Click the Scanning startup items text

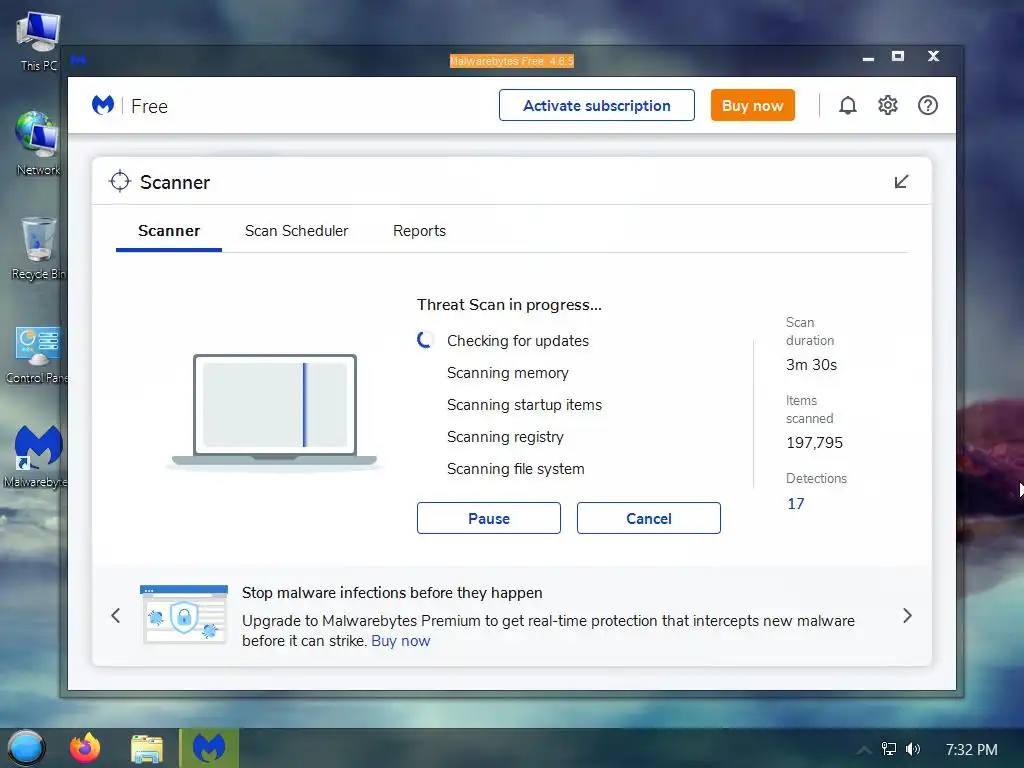tap(524, 404)
